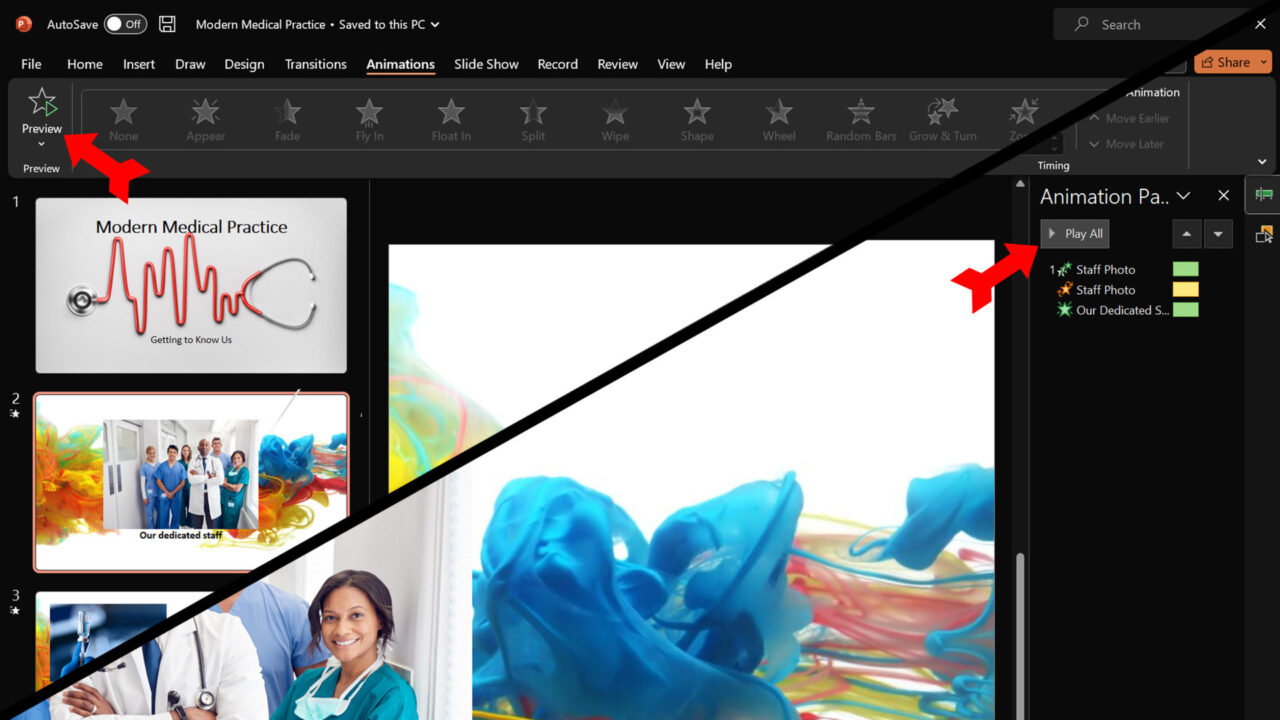The image size is (1280, 720).
Task: Open the Preview dropdown arrow
Action: coord(42,144)
